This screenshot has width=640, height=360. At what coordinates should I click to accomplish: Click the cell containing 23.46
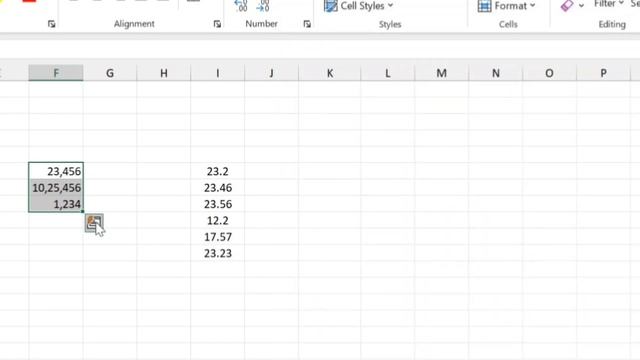point(218,187)
